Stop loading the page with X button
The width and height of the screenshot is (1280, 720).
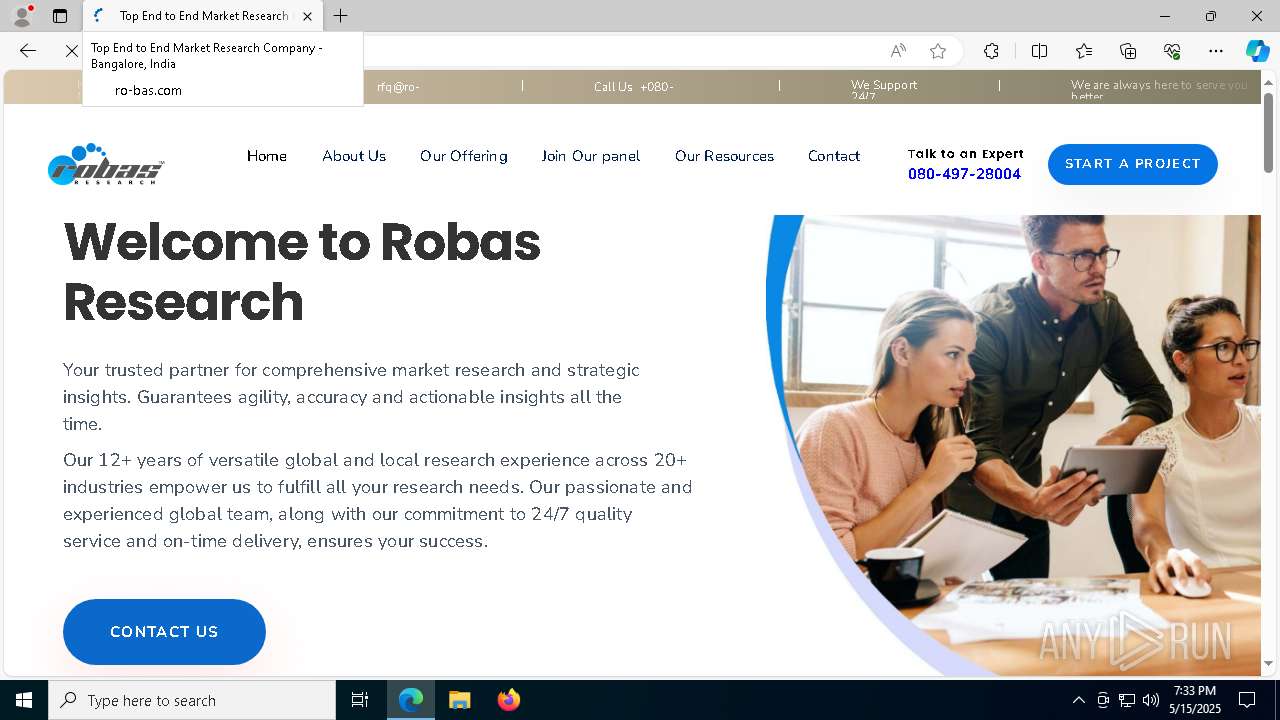click(x=71, y=51)
